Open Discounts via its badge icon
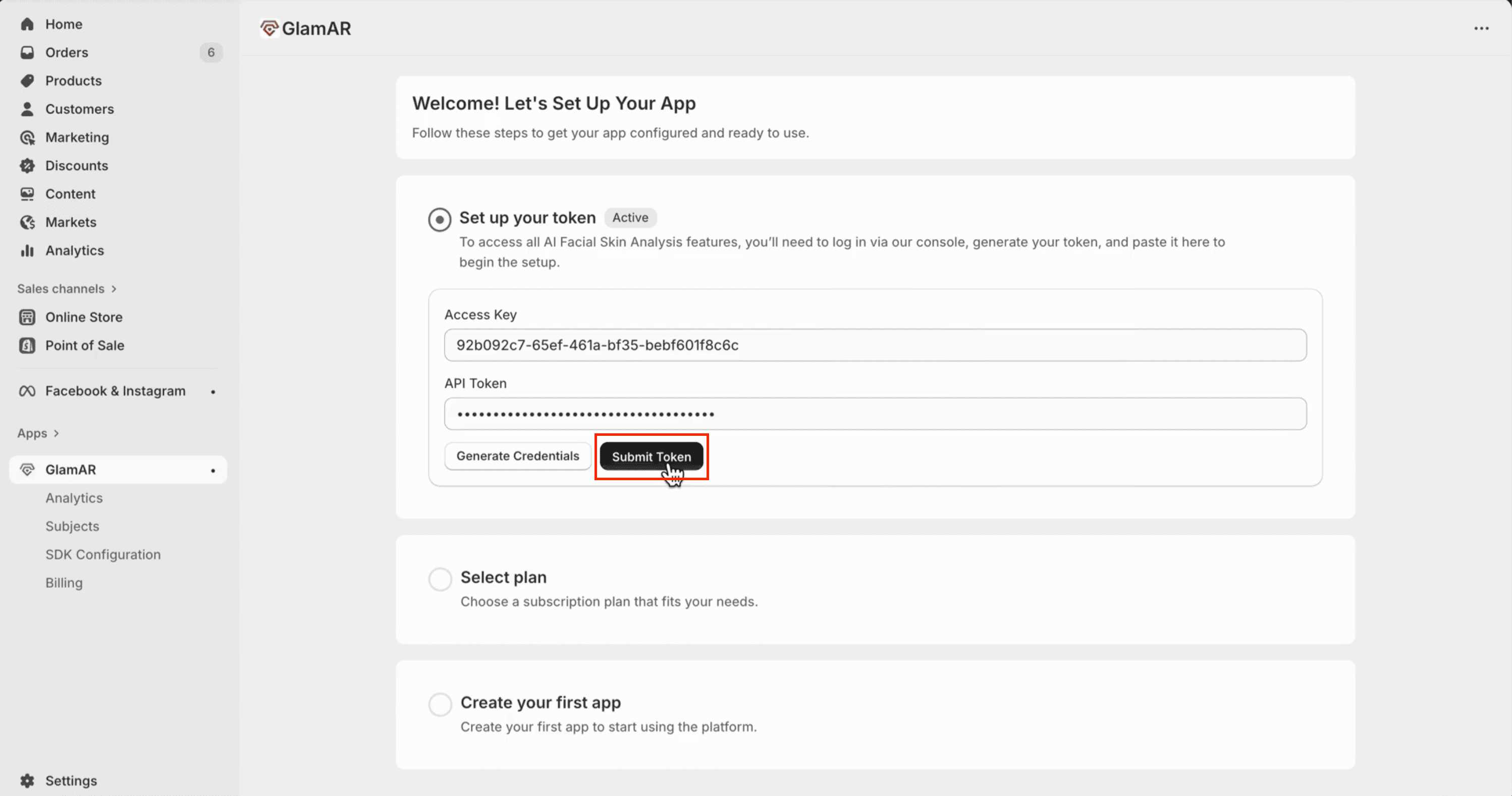This screenshot has height=796, width=1512. click(x=27, y=165)
